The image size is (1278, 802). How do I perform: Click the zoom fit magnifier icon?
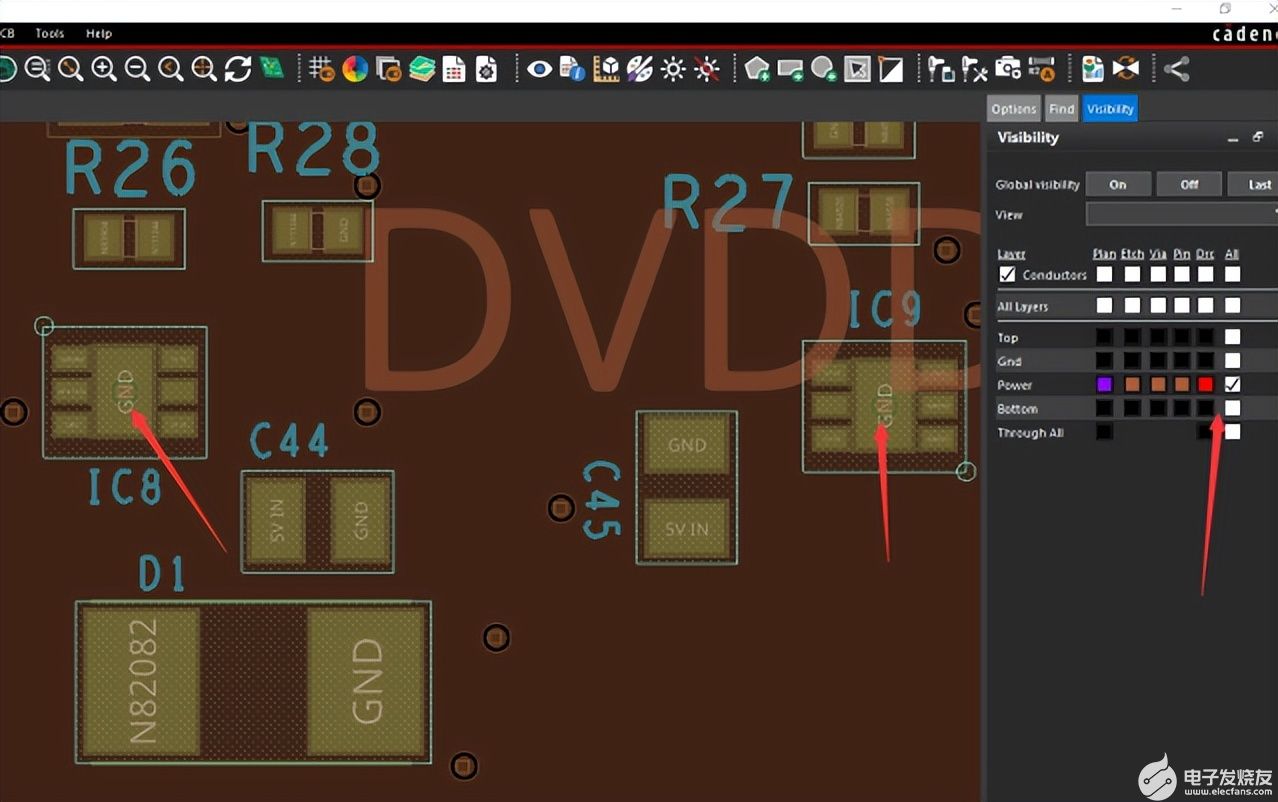point(38,68)
